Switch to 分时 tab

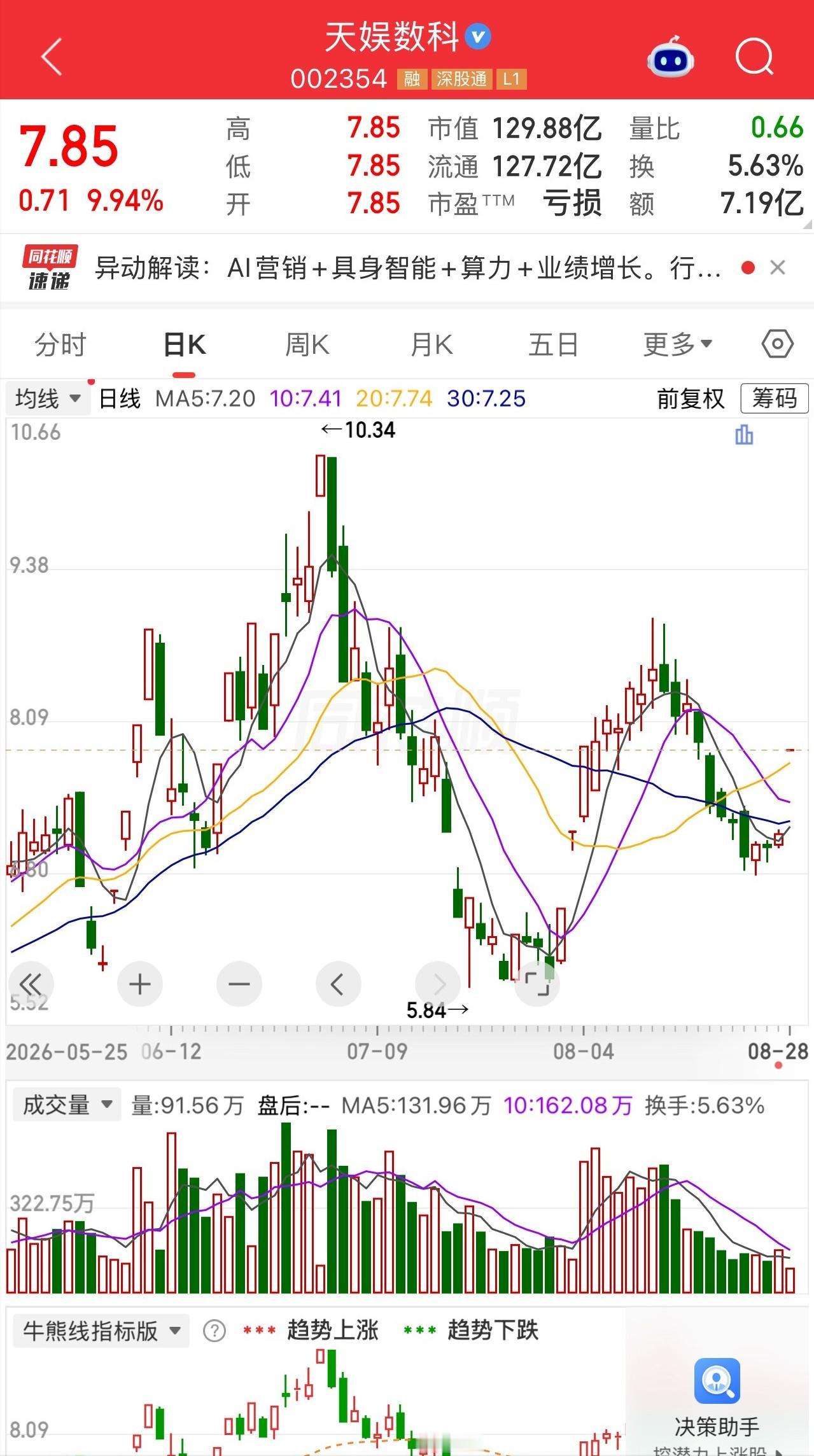pyautogui.click(x=60, y=345)
